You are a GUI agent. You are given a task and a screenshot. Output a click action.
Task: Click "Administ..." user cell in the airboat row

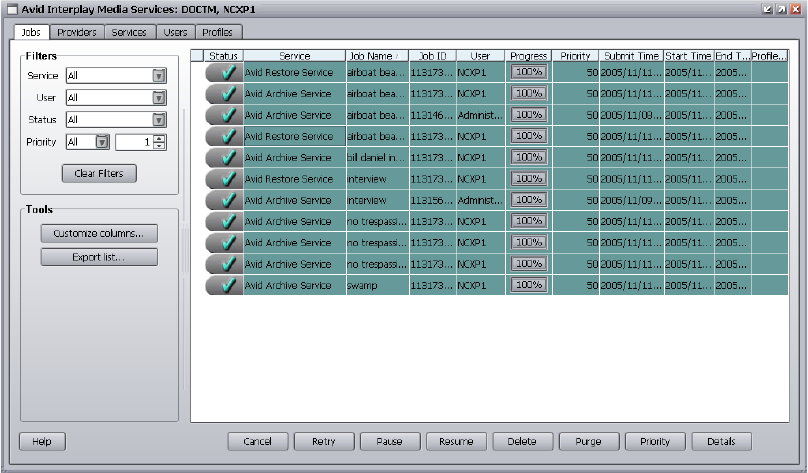pyautogui.click(x=480, y=115)
